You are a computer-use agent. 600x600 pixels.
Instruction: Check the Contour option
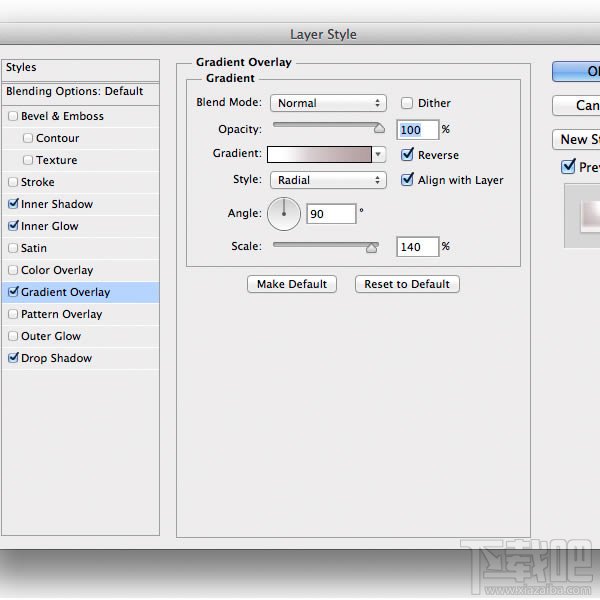[x=28, y=138]
